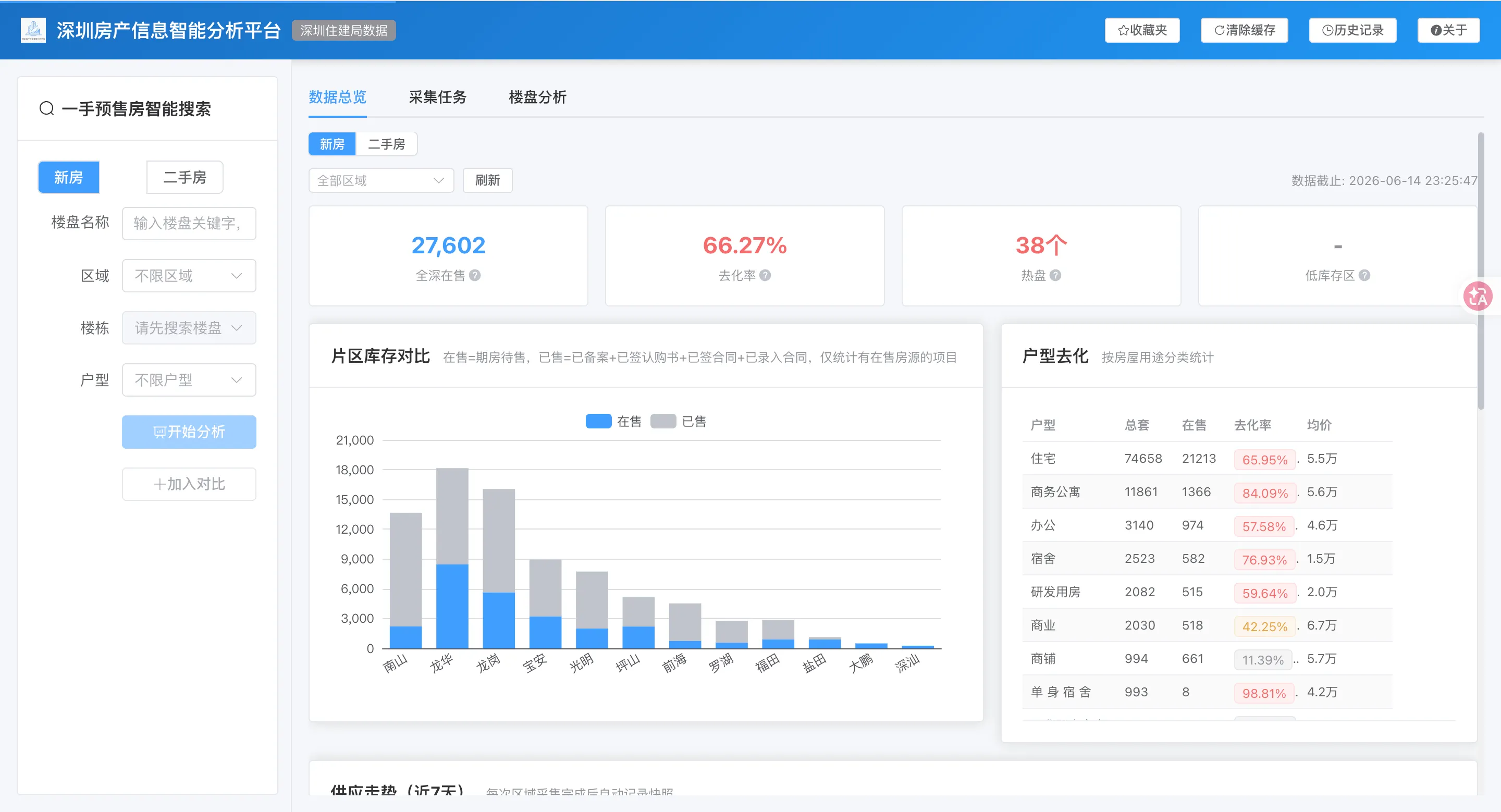
Task: Switch to 采集任务 tab
Action: pyautogui.click(x=438, y=97)
